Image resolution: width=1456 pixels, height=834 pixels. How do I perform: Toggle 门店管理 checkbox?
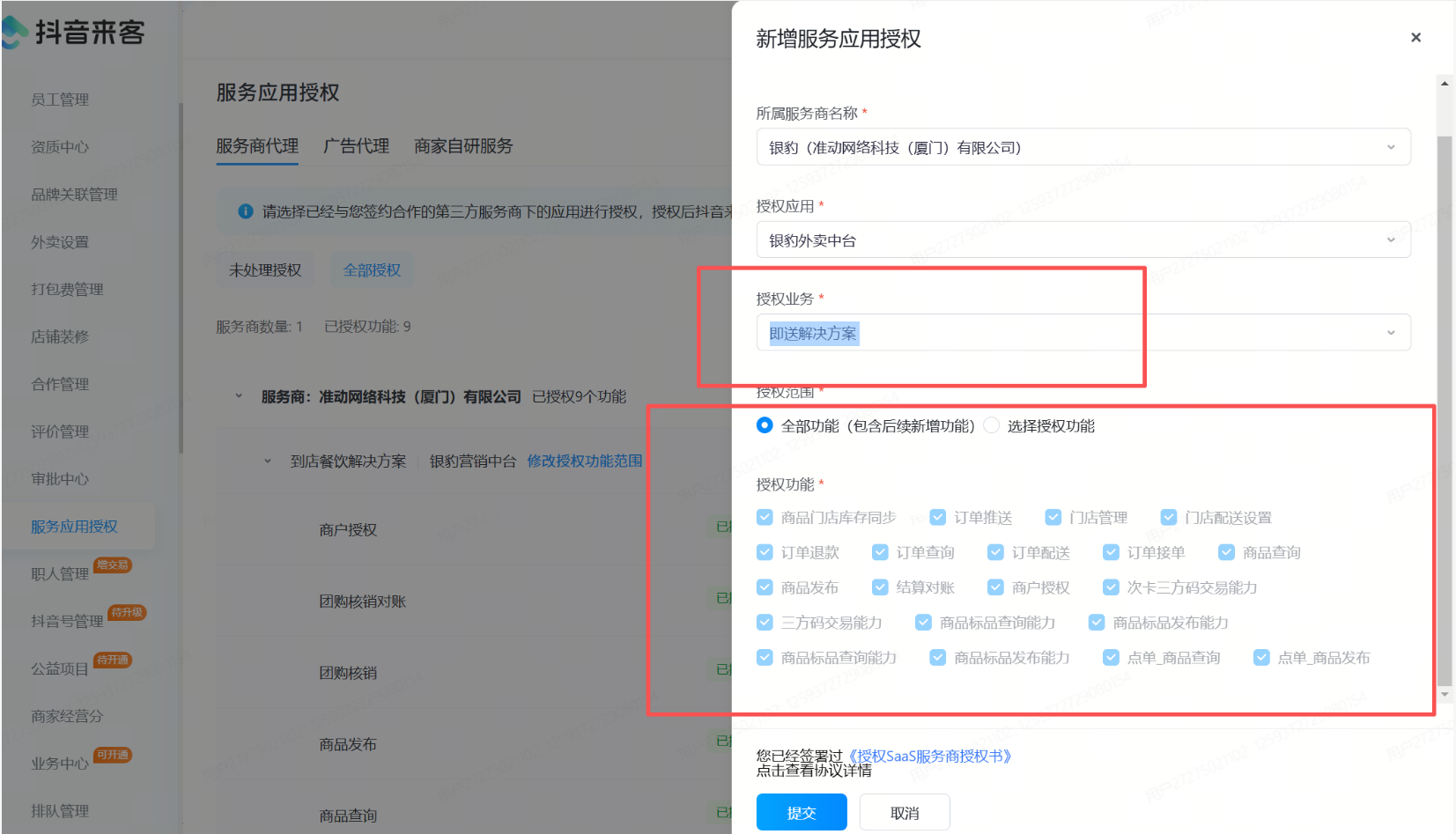pos(1053,517)
